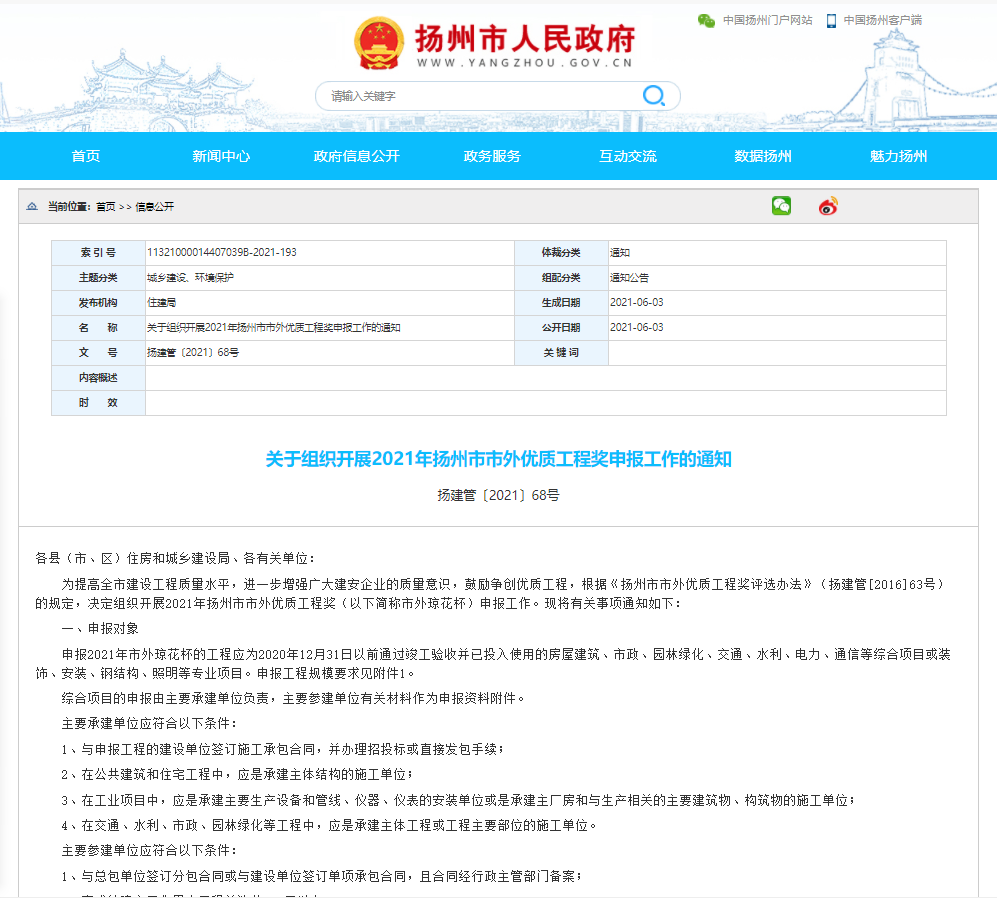Screen dimensions: 997x898
Task: Select the 政务服务 navigation item
Action: [492, 156]
